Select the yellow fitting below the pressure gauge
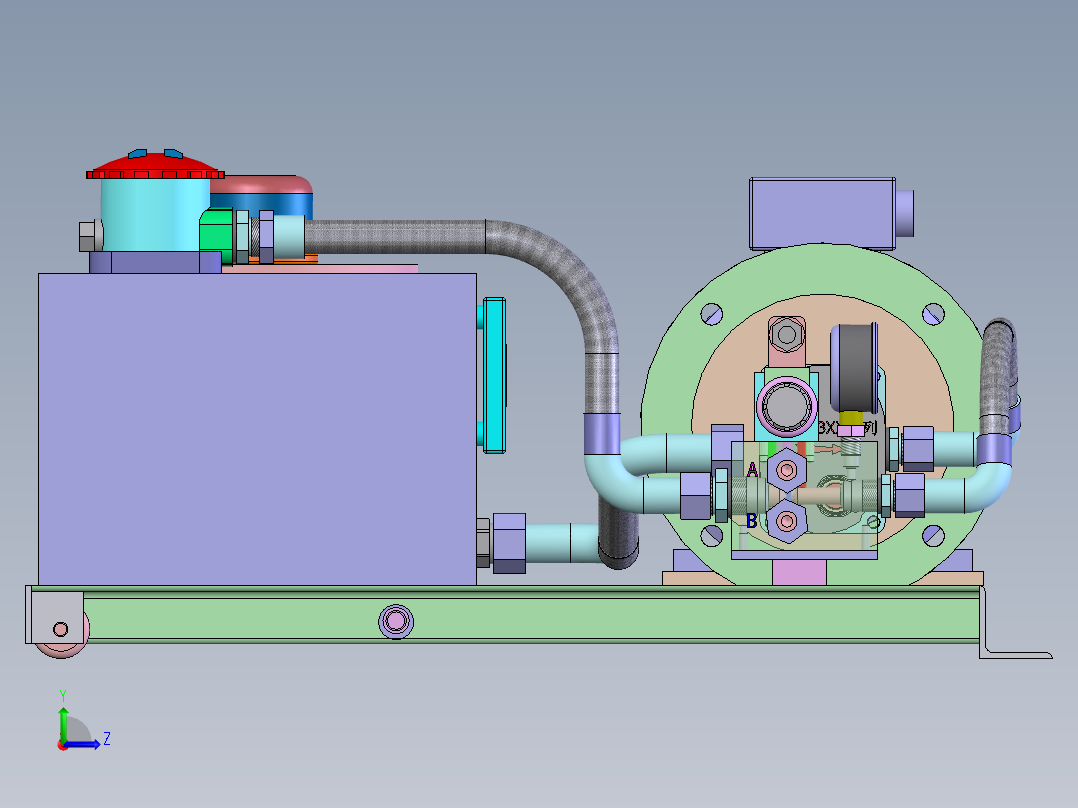Image resolution: width=1078 pixels, height=808 pixels. pyautogui.click(x=851, y=418)
